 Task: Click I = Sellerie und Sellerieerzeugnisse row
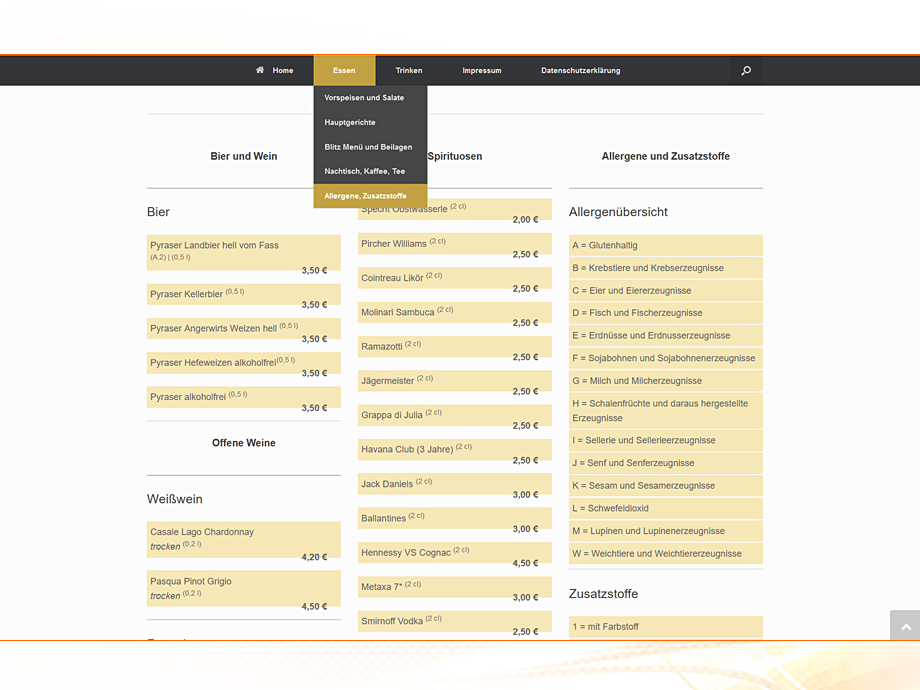coord(666,441)
